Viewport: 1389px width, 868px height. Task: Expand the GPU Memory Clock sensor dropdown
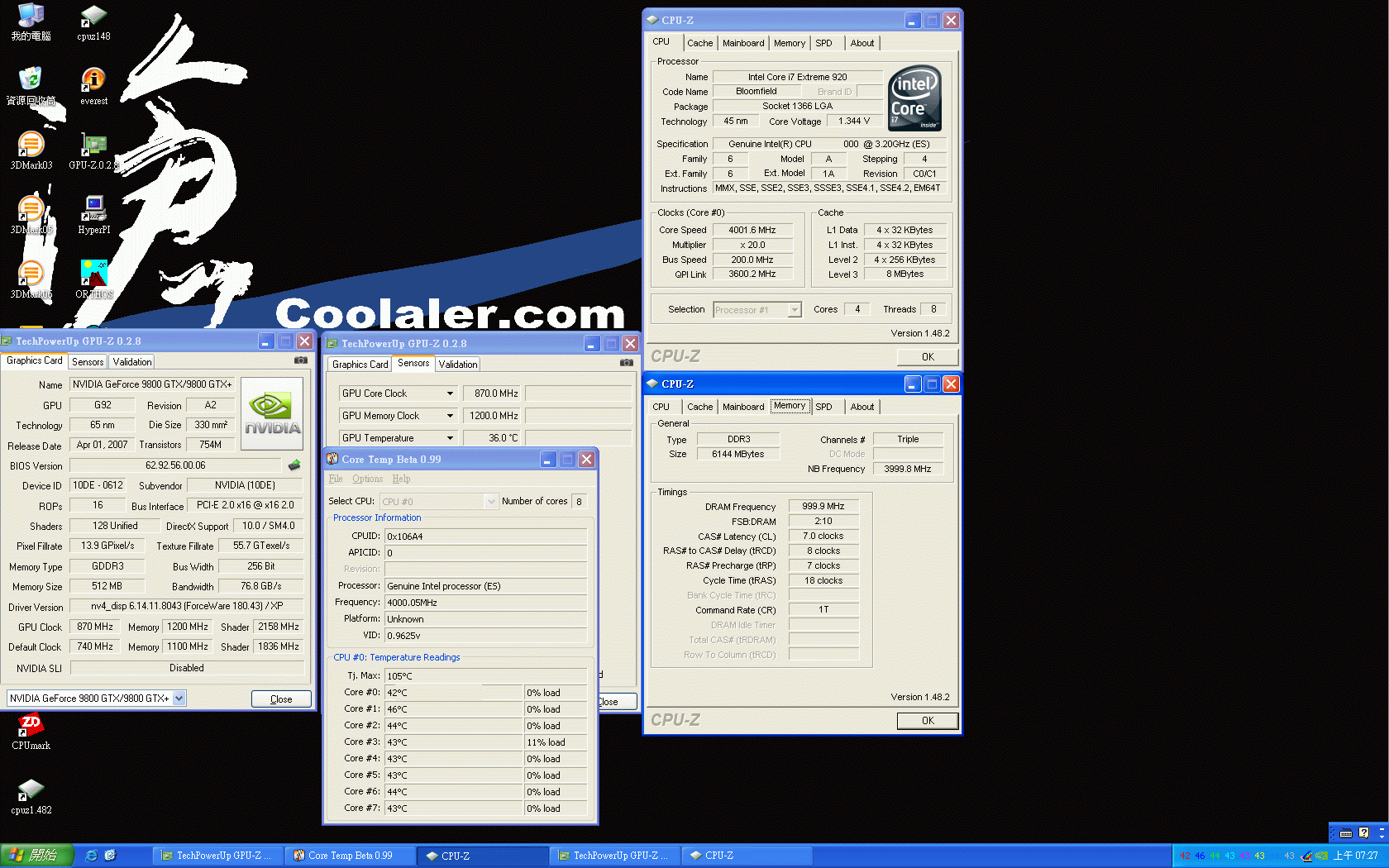click(x=450, y=416)
